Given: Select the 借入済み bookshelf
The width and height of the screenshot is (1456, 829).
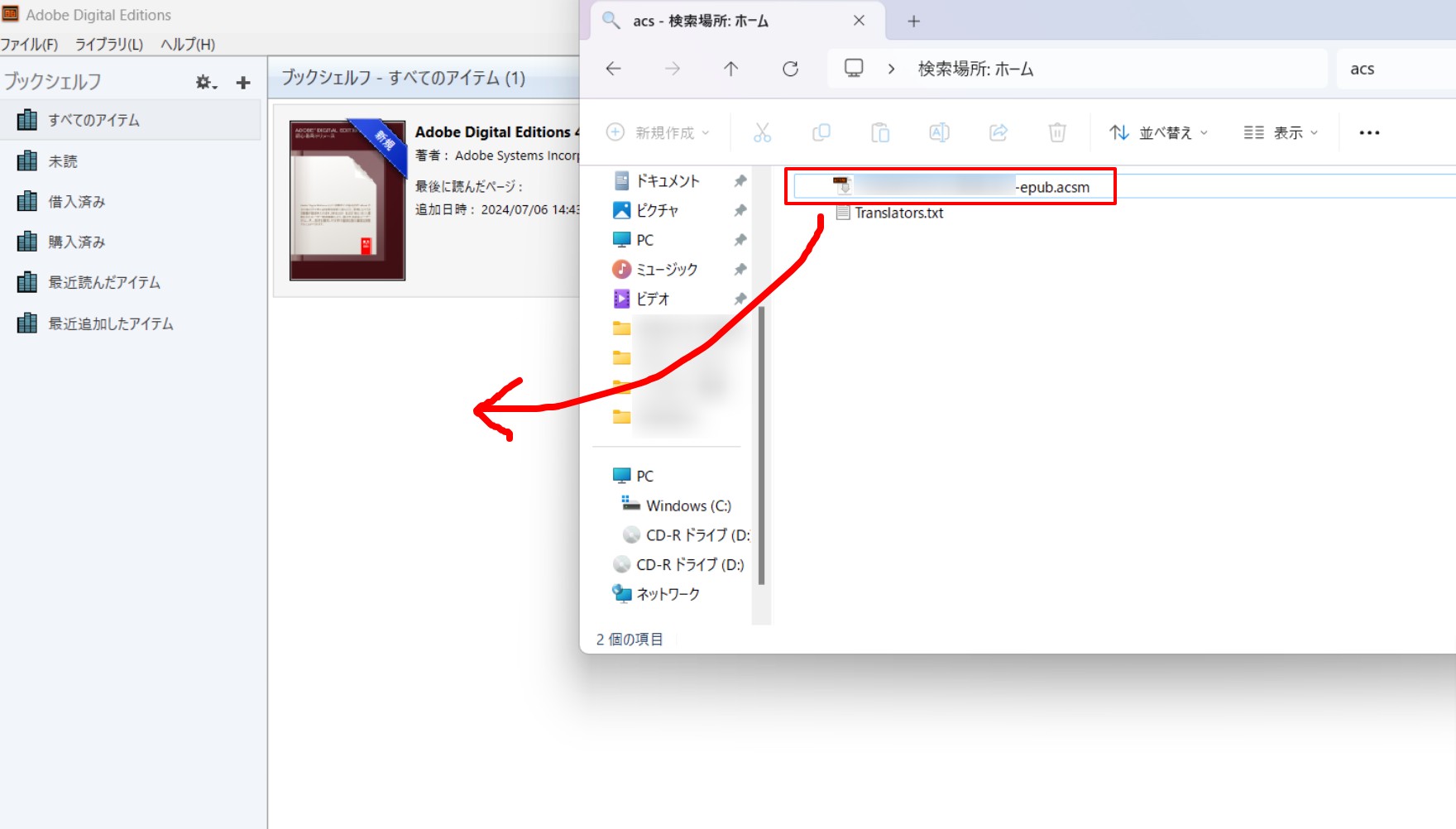Looking at the screenshot, I should [131, 201].
